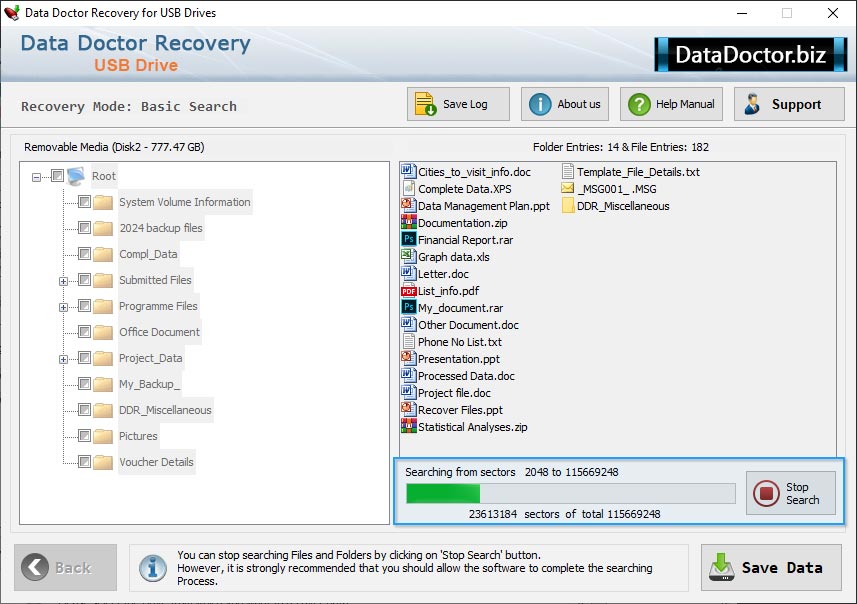Select the Processed Data.doc file name
Image resolution: width=857 pixels, height=604 pixels.
tap(466, 376)
